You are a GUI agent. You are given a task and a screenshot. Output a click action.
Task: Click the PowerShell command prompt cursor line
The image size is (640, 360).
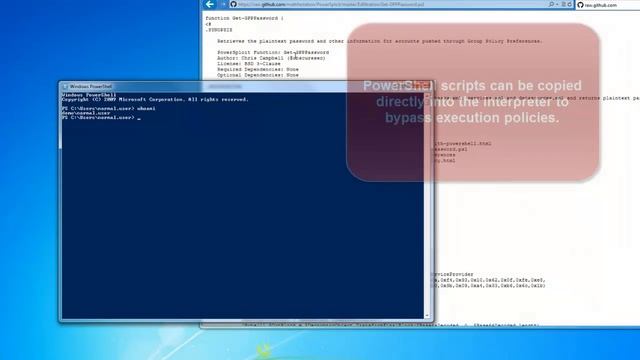[x=101, y=118]
